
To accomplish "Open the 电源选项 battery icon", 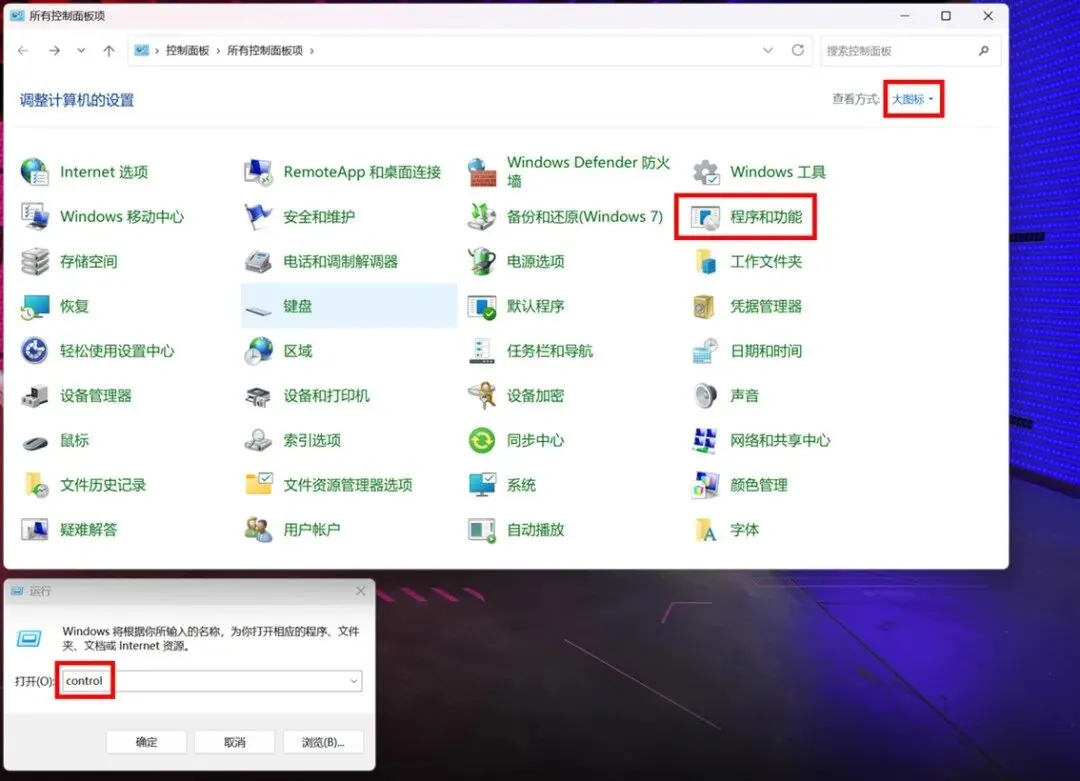I will [482, 261].
